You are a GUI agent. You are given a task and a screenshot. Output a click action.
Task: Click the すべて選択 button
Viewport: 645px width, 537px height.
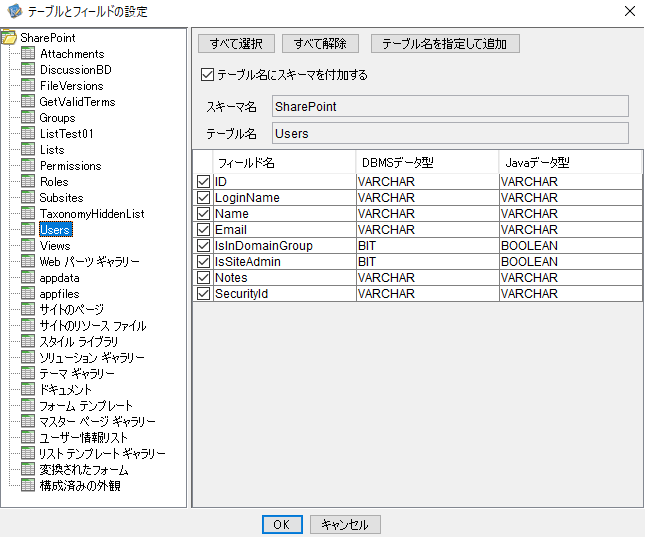tap(236, 43)
